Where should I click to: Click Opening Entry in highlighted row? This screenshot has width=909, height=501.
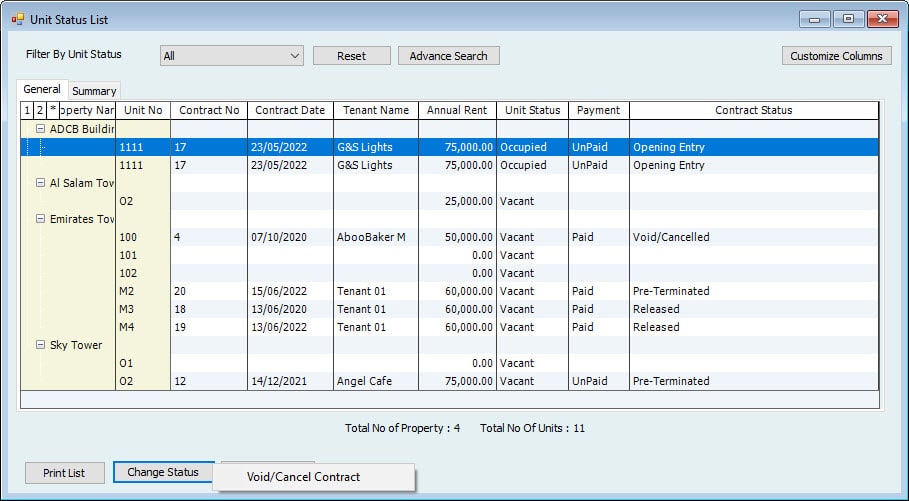click(x=754, y=147)
